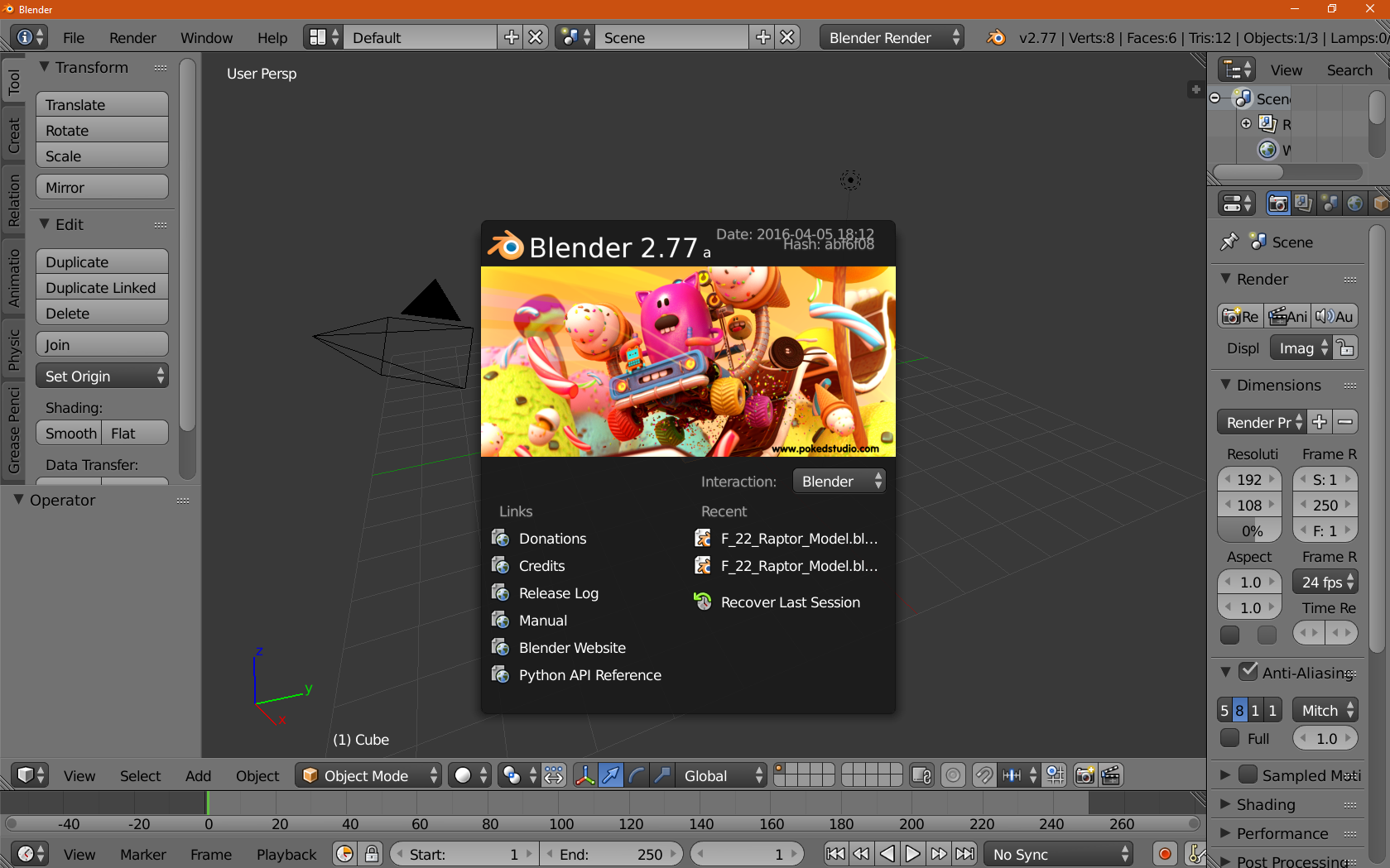Screen dimensions: 1390x868
Task: Click the screen layout browse icon
Action: [323, 37]
